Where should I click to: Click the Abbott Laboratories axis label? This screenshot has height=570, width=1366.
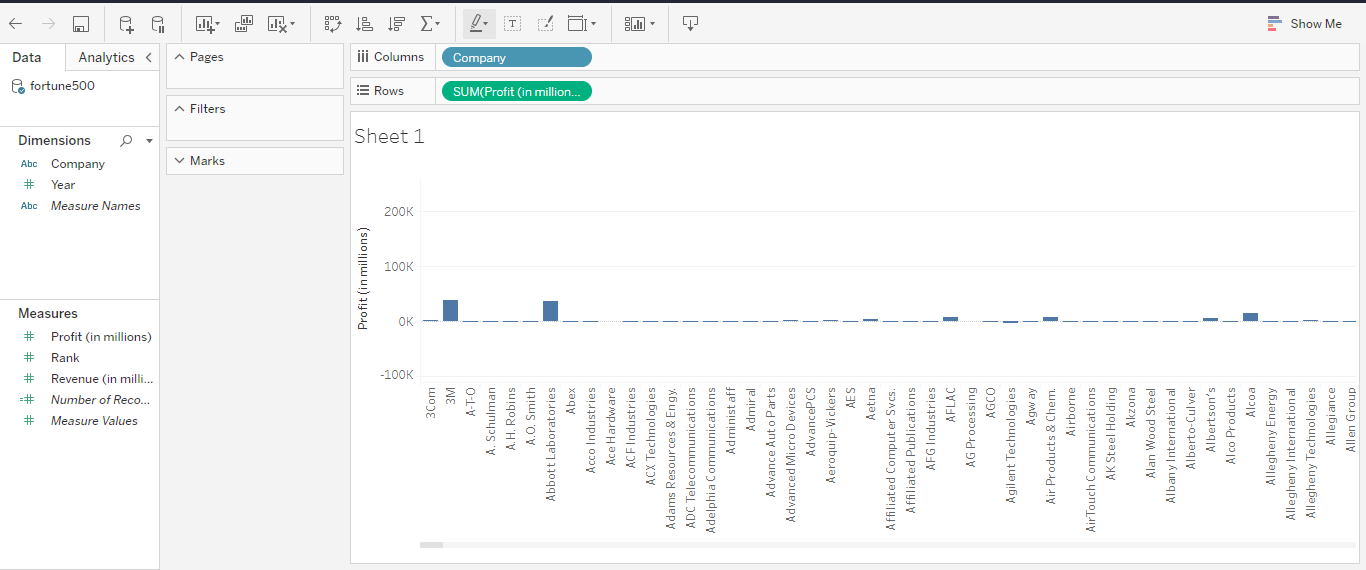coord(550,444)
